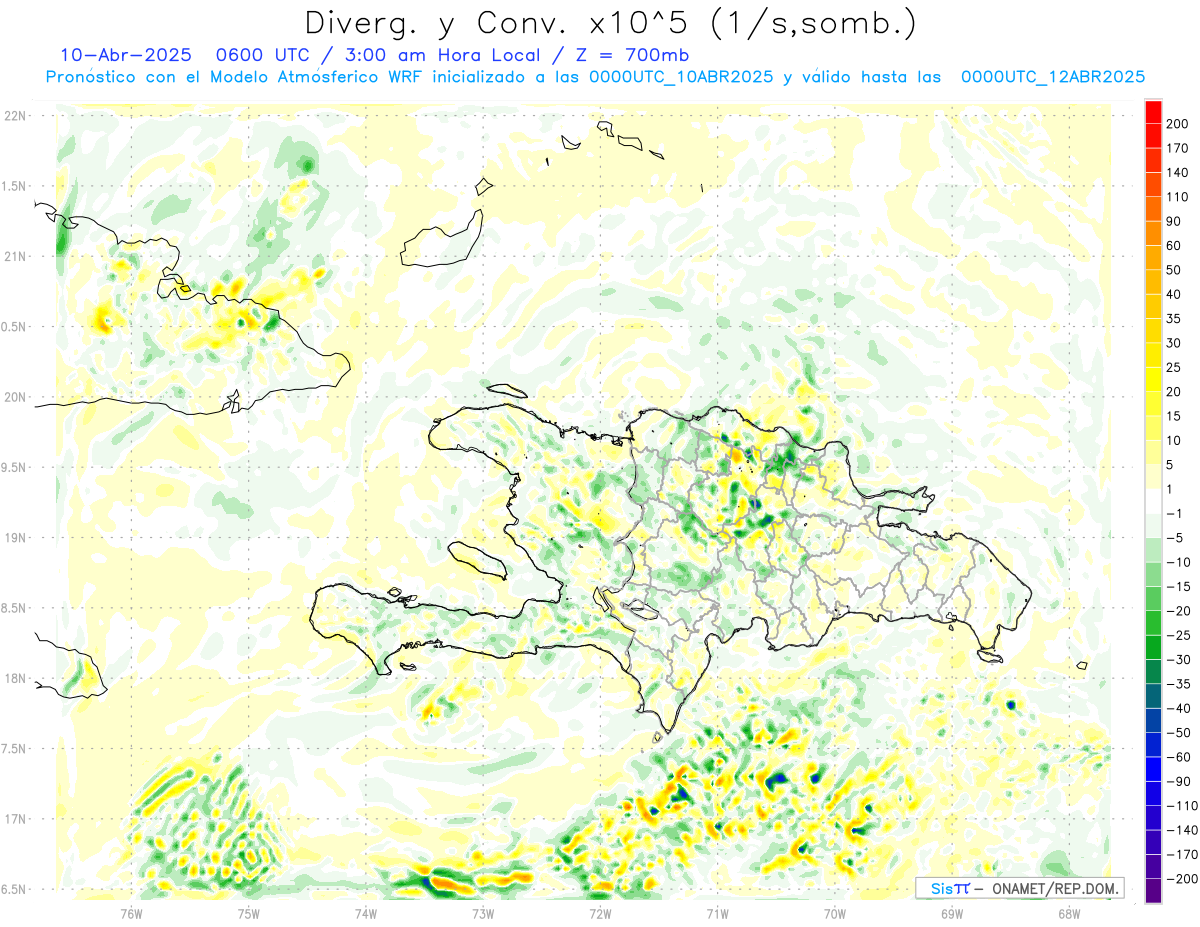Click the positive '35' color bar value
The width and height of the screenshot is (1200, 927).
tap(1175, 319)
